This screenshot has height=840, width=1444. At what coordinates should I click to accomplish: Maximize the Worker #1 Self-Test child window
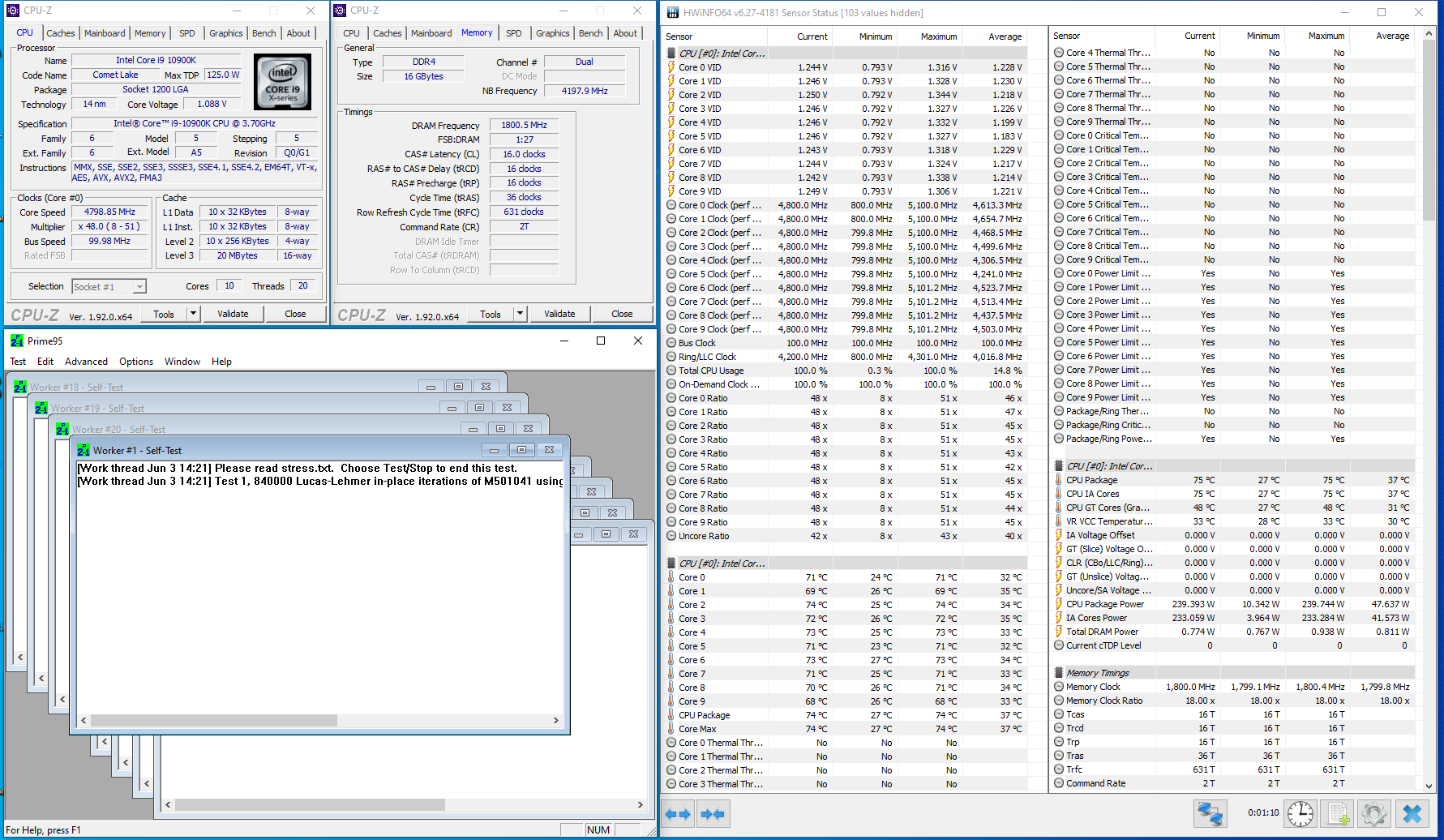pyautogui.click(x=521, y=450)
